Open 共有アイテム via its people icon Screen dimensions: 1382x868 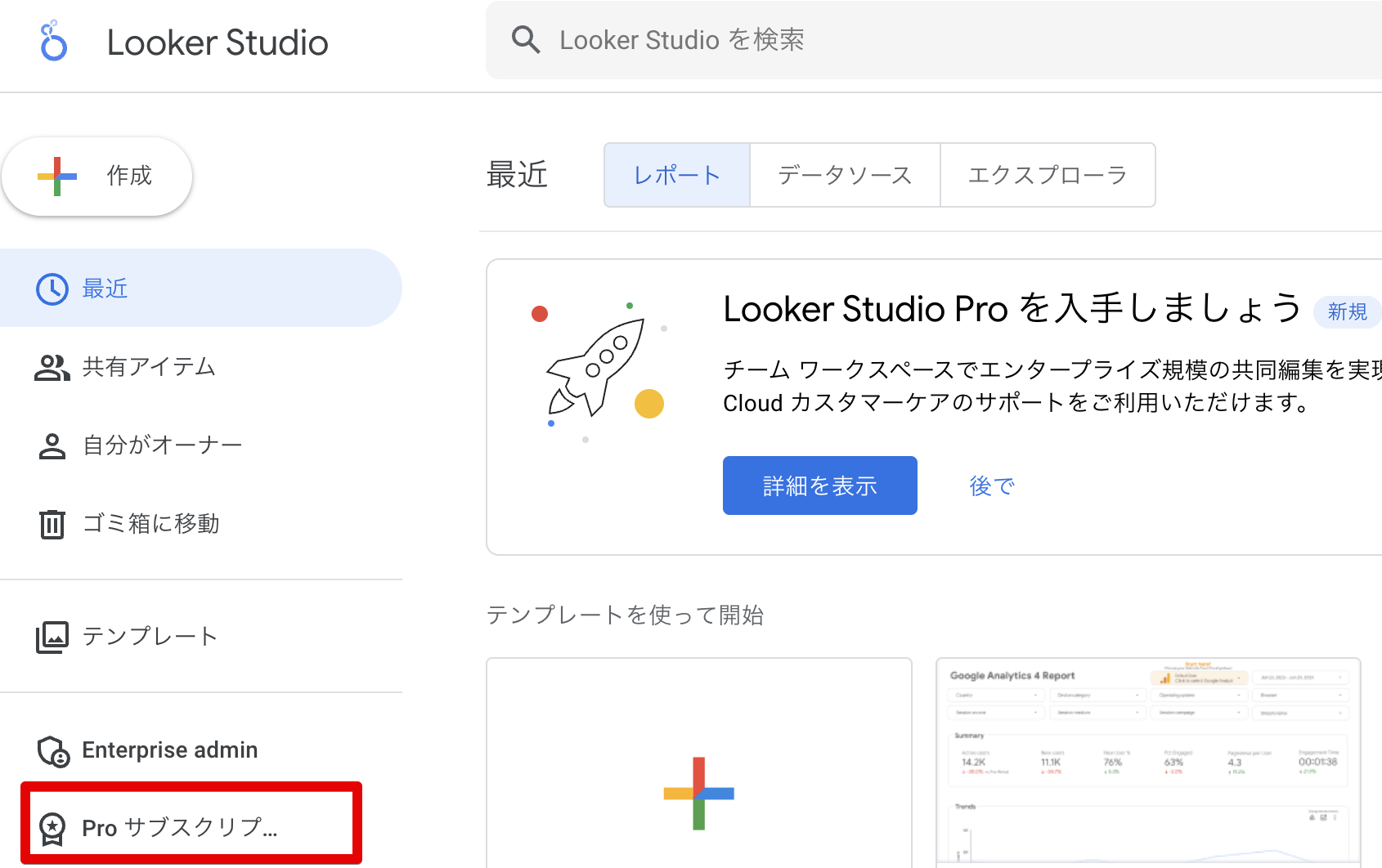[x=52, y=367]
